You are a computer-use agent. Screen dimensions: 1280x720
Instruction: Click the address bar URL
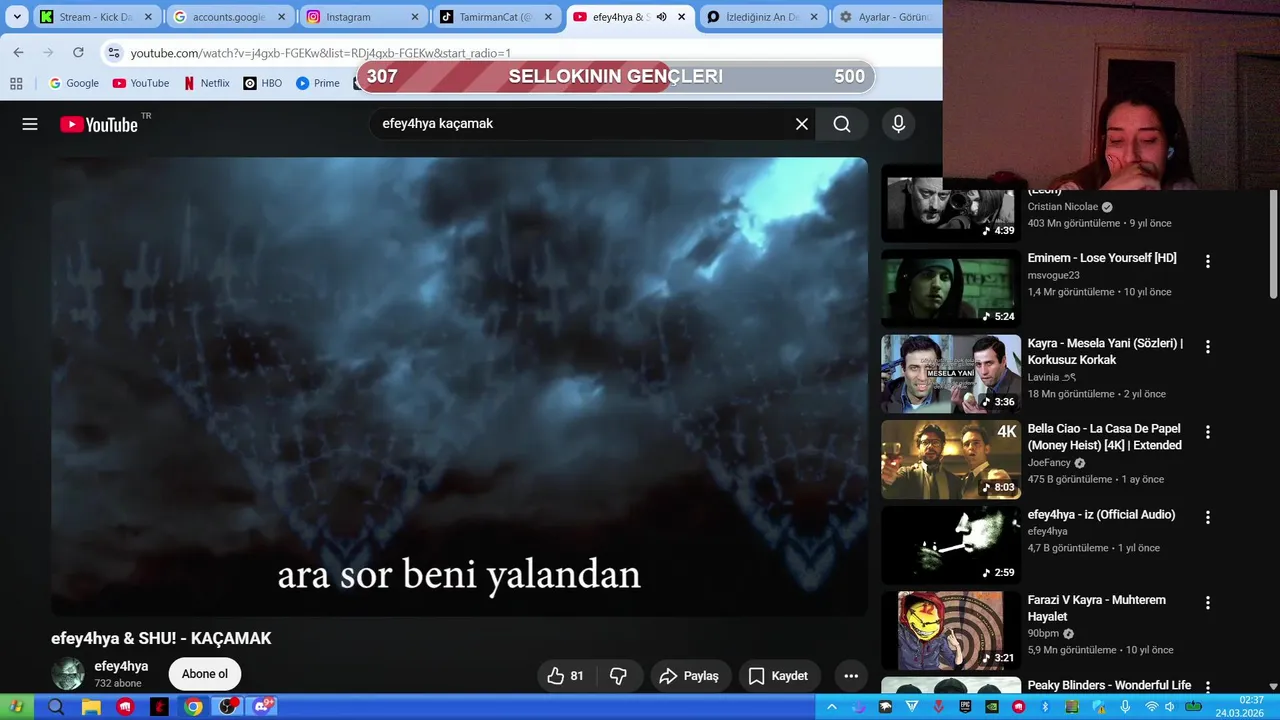(321, 53)
